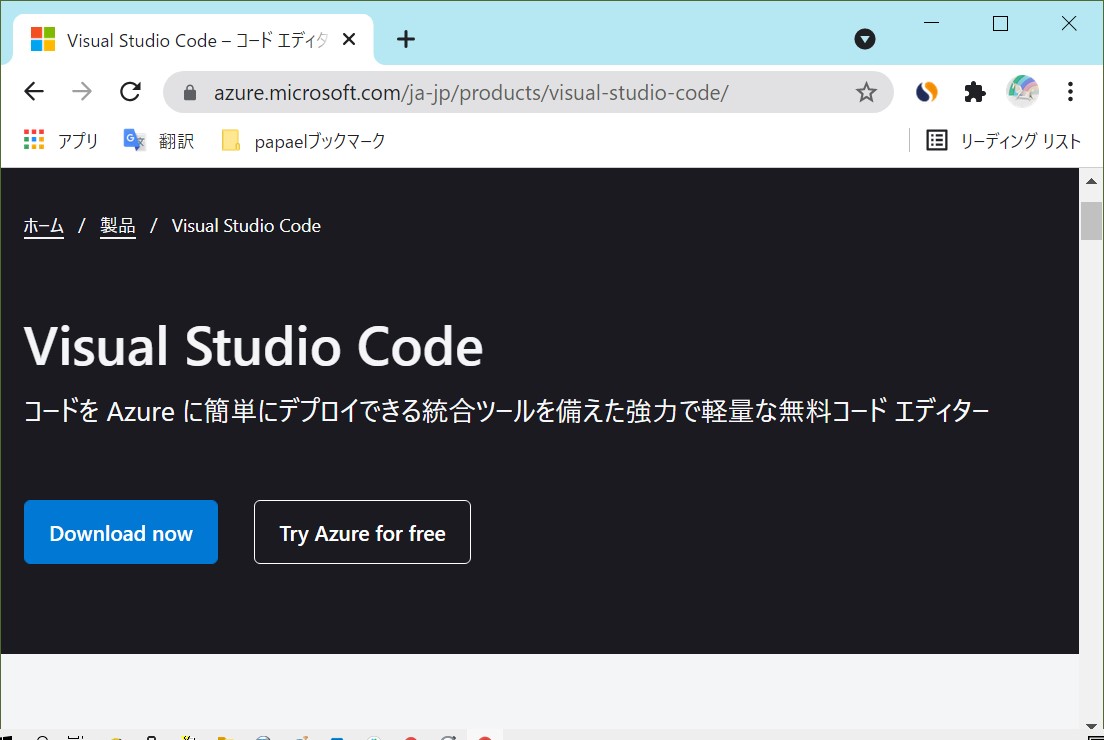Image resolution: width=1104 pixels, height=740 pixels.
Task: Select the Visual Studio Code browser tab
Action: 193,39
